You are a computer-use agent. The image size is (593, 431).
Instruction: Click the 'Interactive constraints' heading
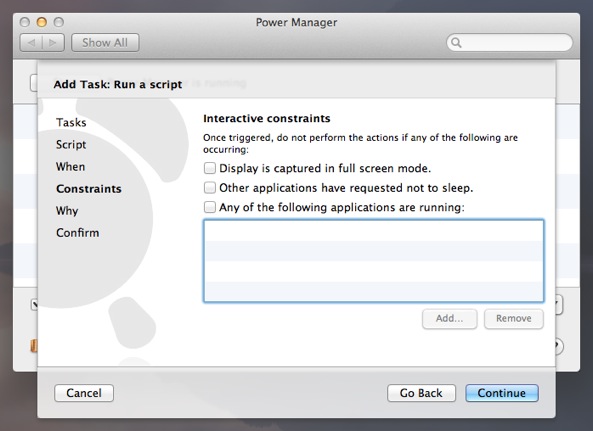coord(267,118)
